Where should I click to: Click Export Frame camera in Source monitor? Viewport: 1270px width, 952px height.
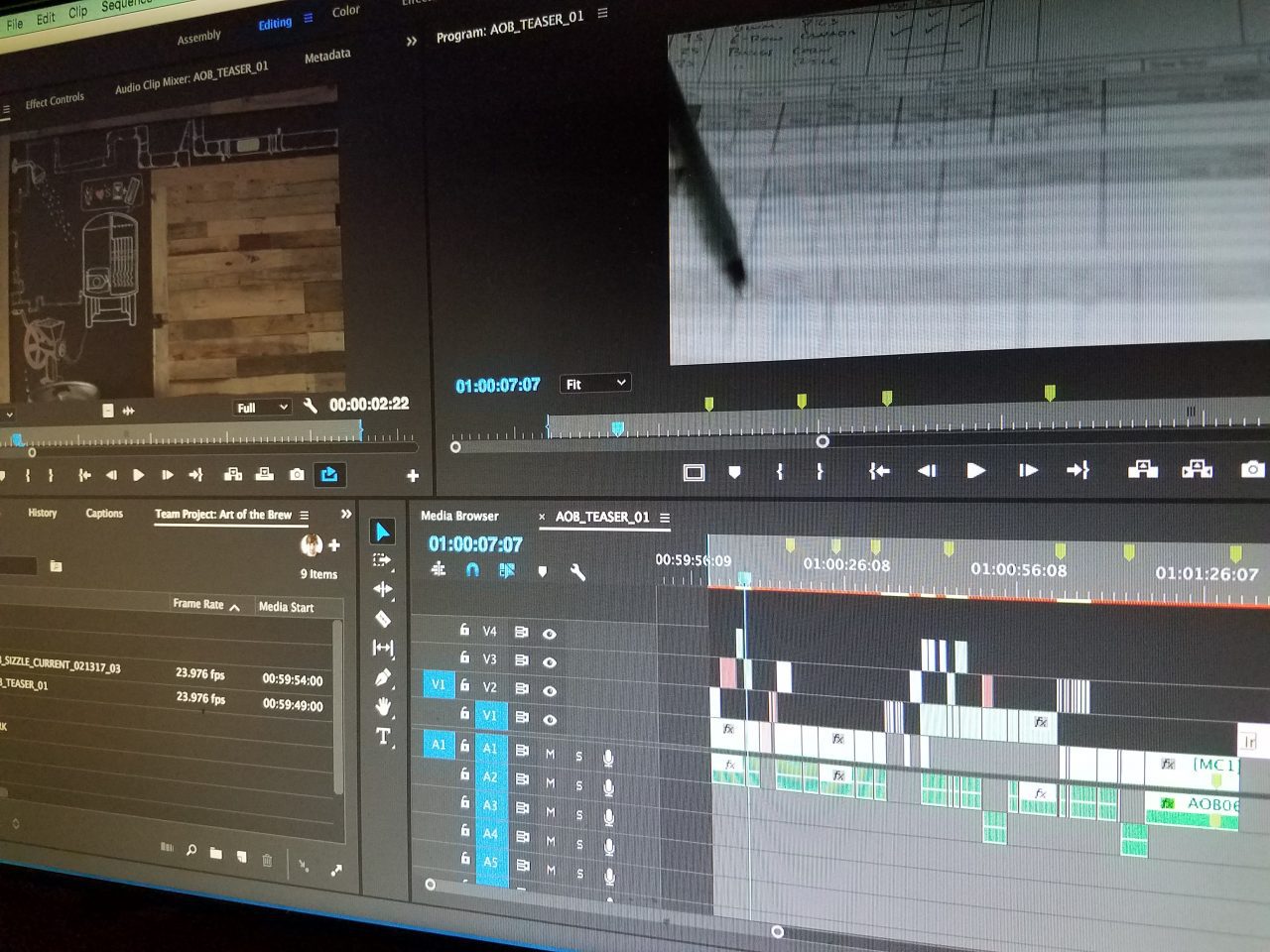[x=297, y=475]
